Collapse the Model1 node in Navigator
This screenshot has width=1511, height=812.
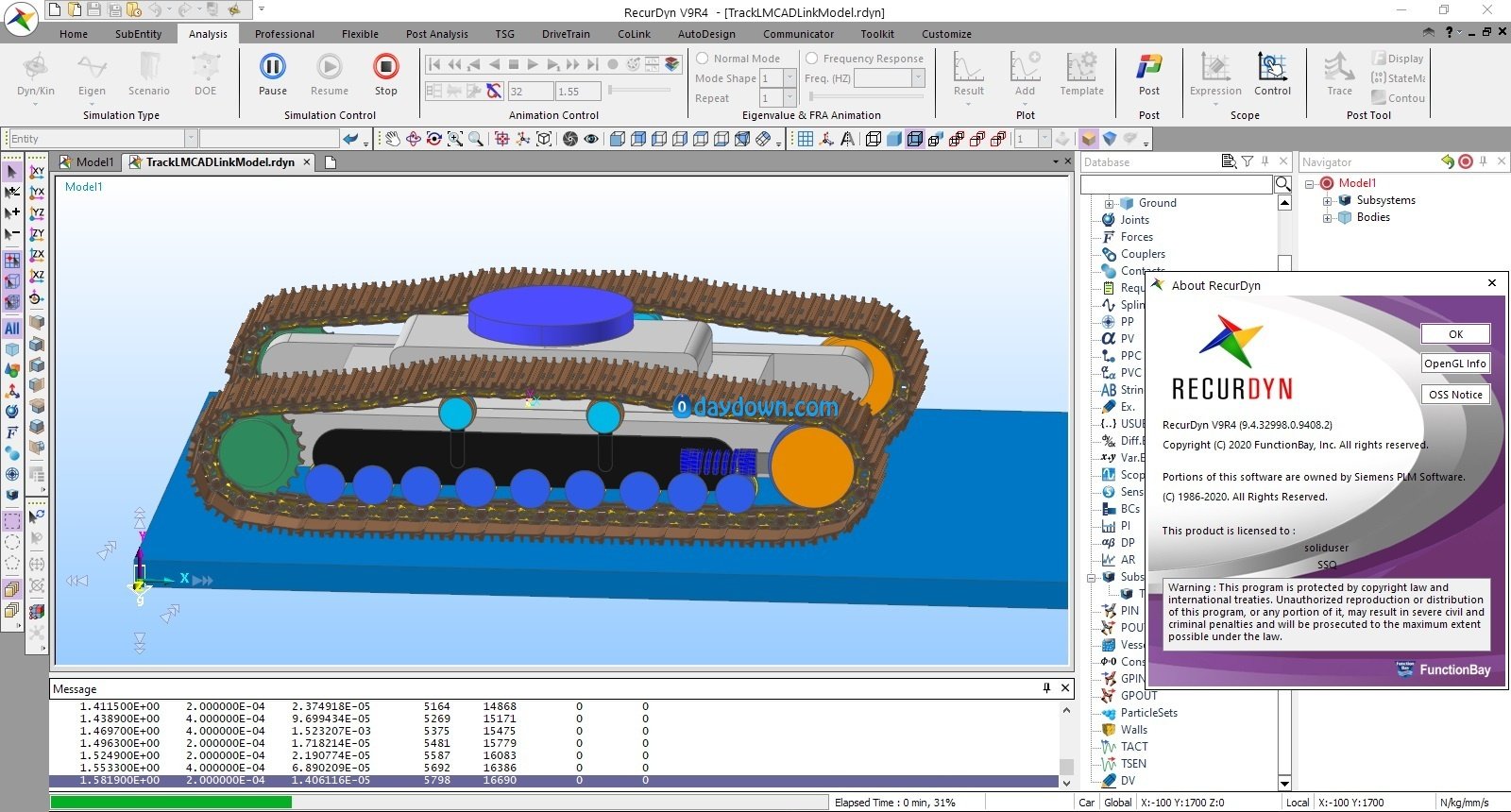coord(1310,183)
